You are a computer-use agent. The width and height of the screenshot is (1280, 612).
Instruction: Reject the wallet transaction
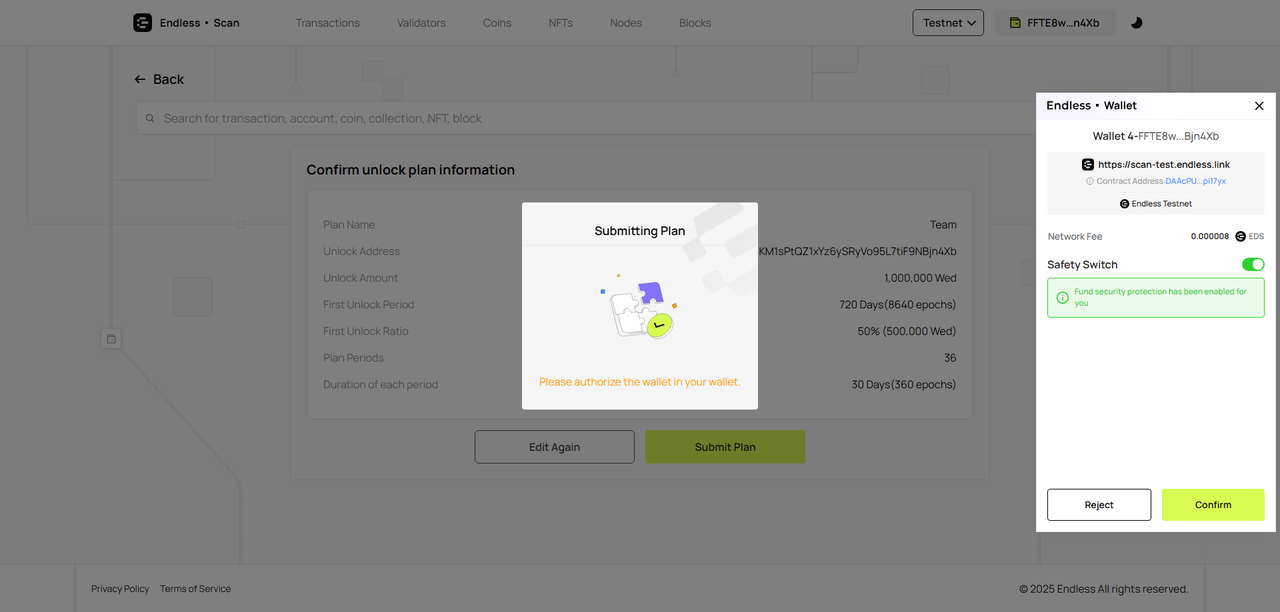pos(1098,505)
